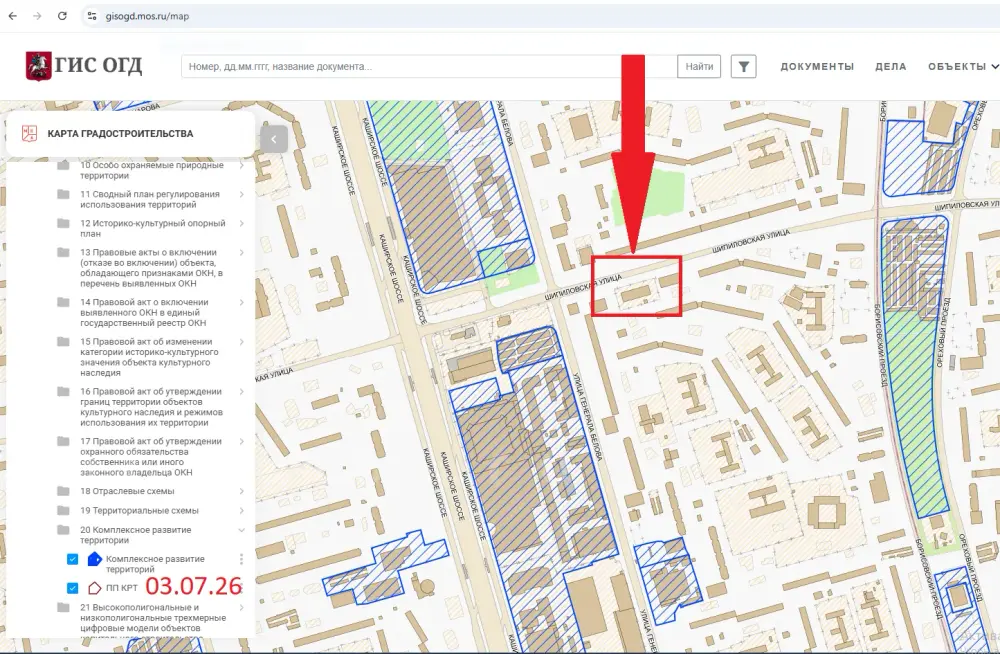Open the ДОКУМЕНТЫ menu
The width and height of the screenshot is (1000, 654).
(817, 66)
